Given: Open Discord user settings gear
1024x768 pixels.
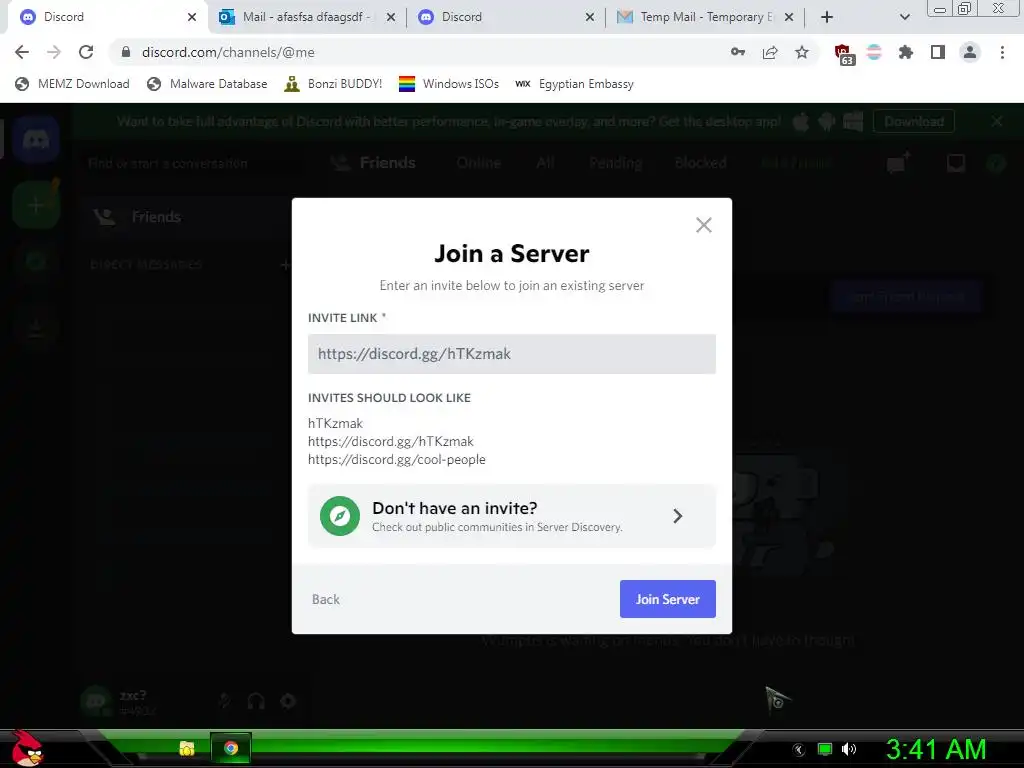Looking at the screenshot, I should (x=288, y=701).
